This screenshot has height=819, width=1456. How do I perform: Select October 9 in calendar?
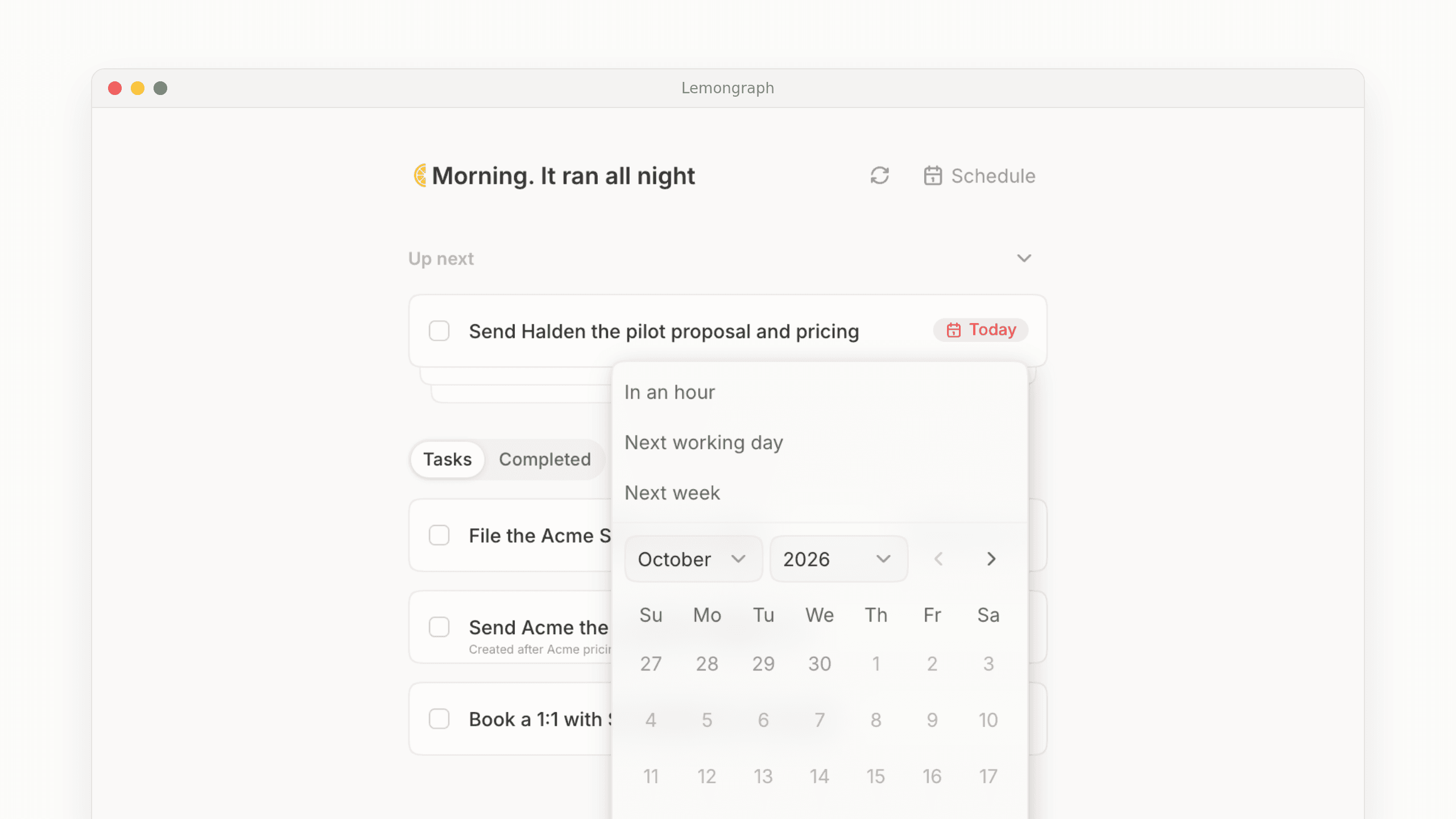coord(932,720)
